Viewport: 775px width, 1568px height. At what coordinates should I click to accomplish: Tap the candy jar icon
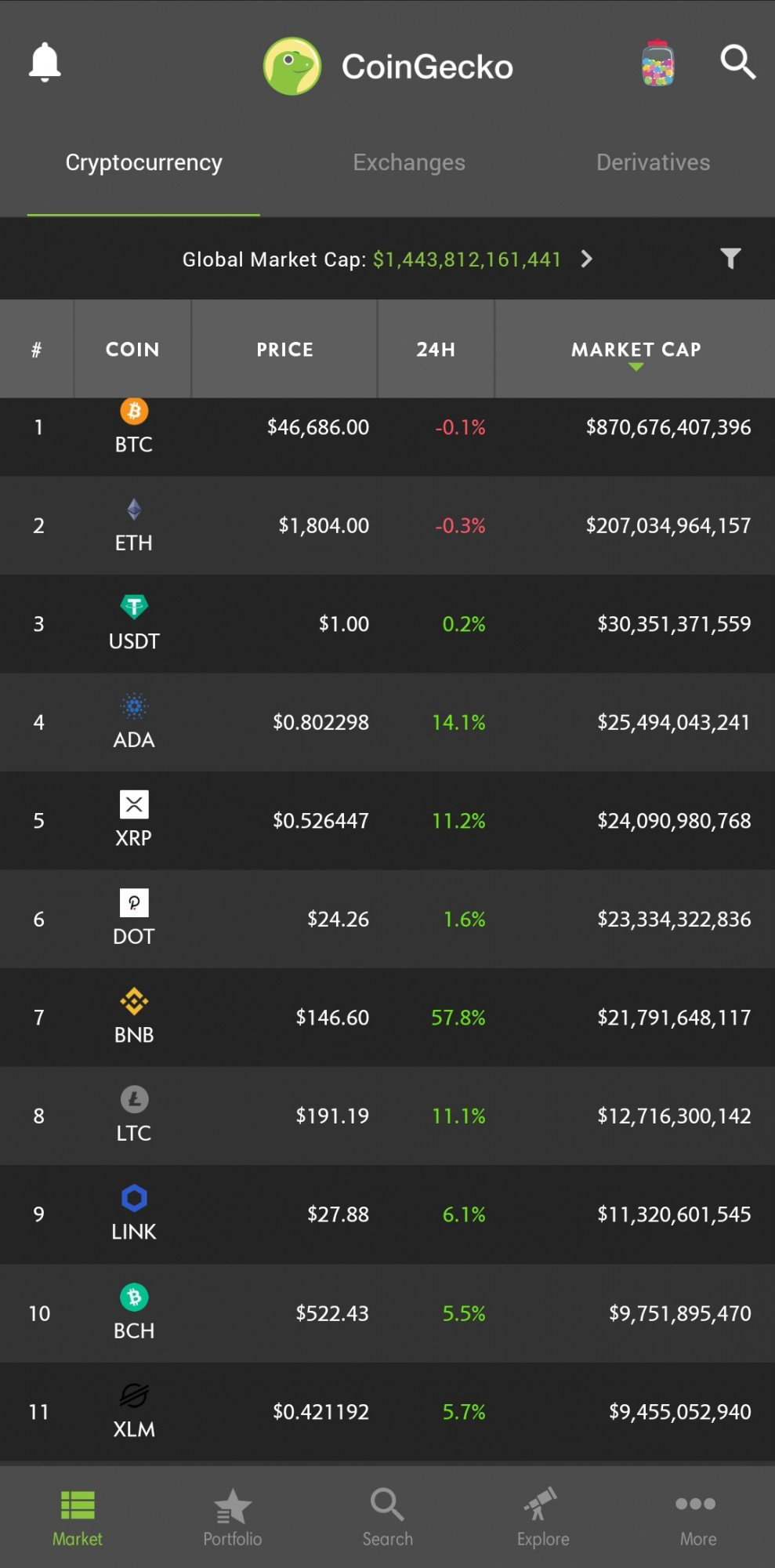pos(657,63)
